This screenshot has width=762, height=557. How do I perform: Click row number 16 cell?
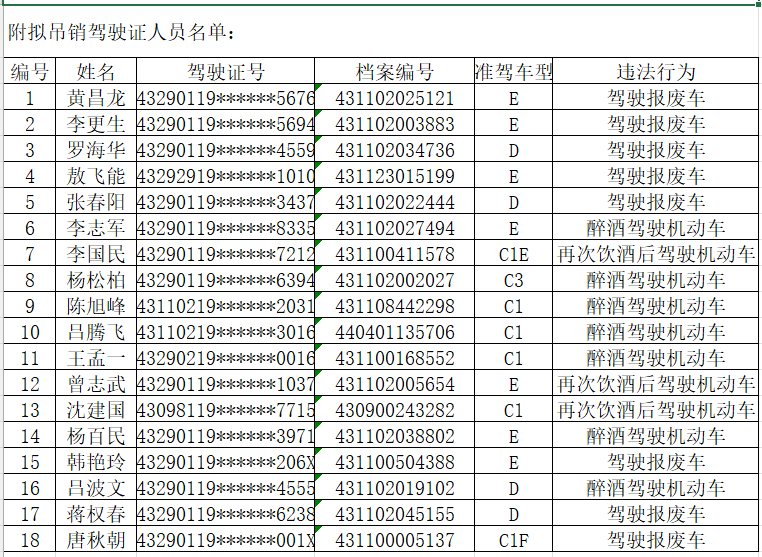pos(30,488)
